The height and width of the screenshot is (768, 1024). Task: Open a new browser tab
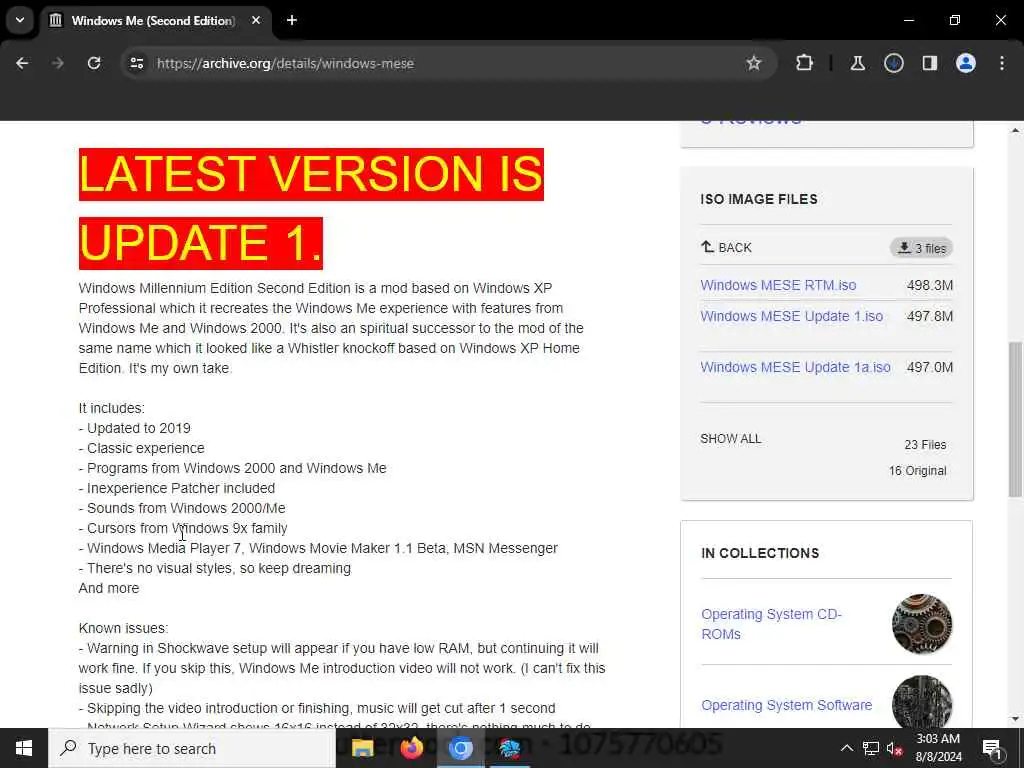[292, 21]
